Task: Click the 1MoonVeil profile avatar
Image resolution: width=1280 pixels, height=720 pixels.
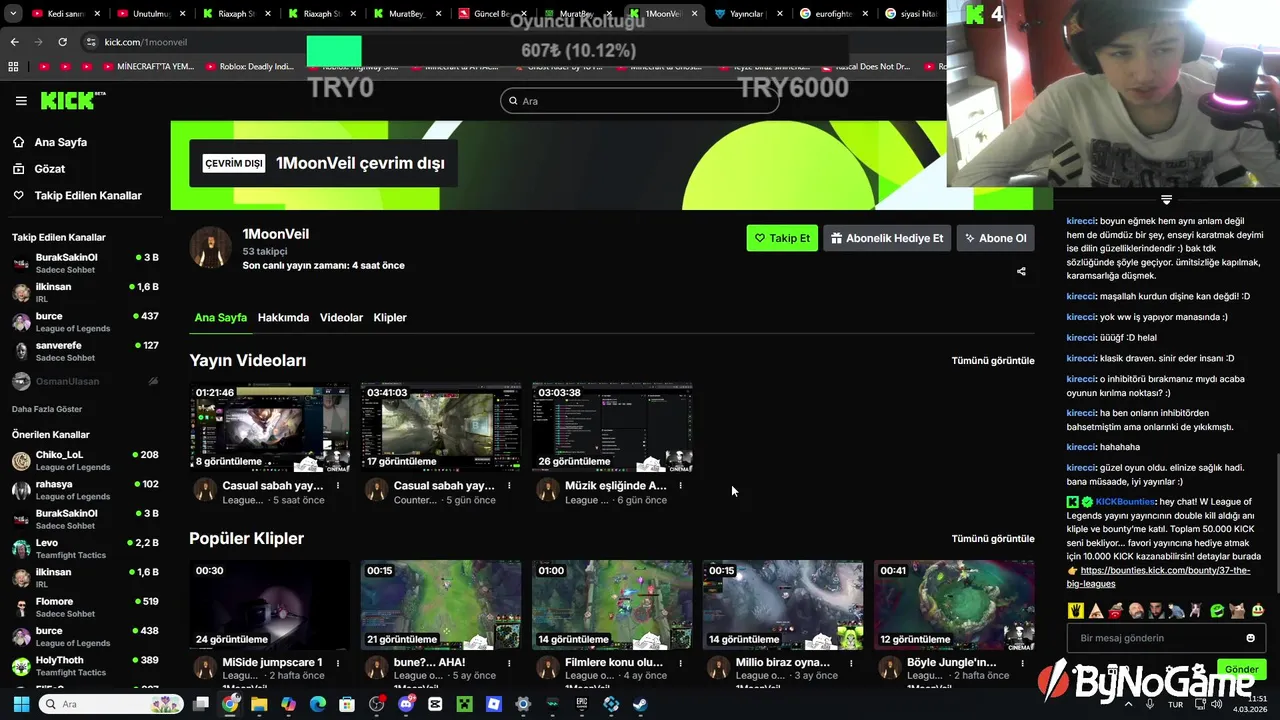Action: (211, 248)
